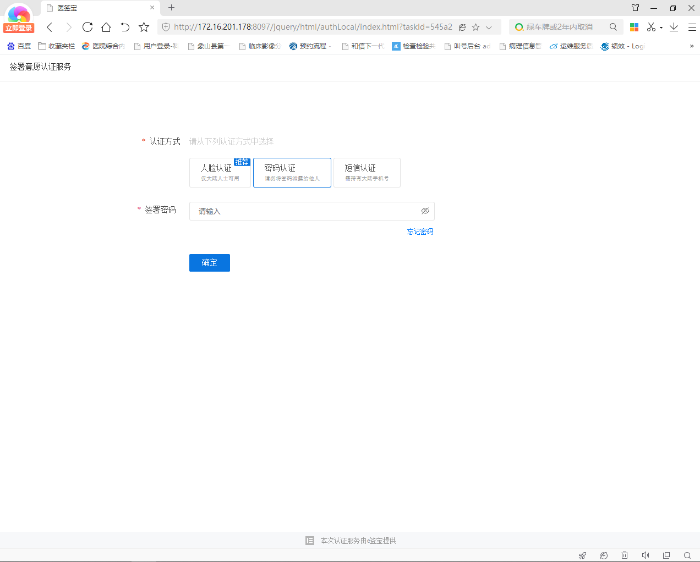Toggle password visibility eye icon
700x562 pixels.
coord(425,211)
